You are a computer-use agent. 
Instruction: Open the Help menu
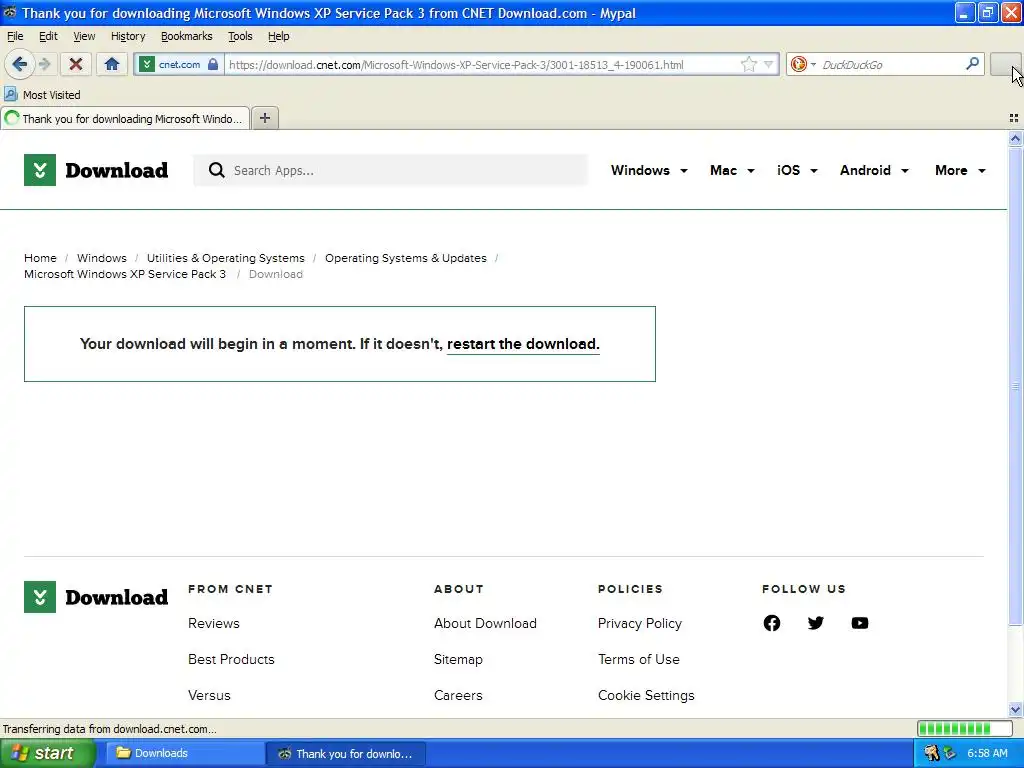coord(279,36)
